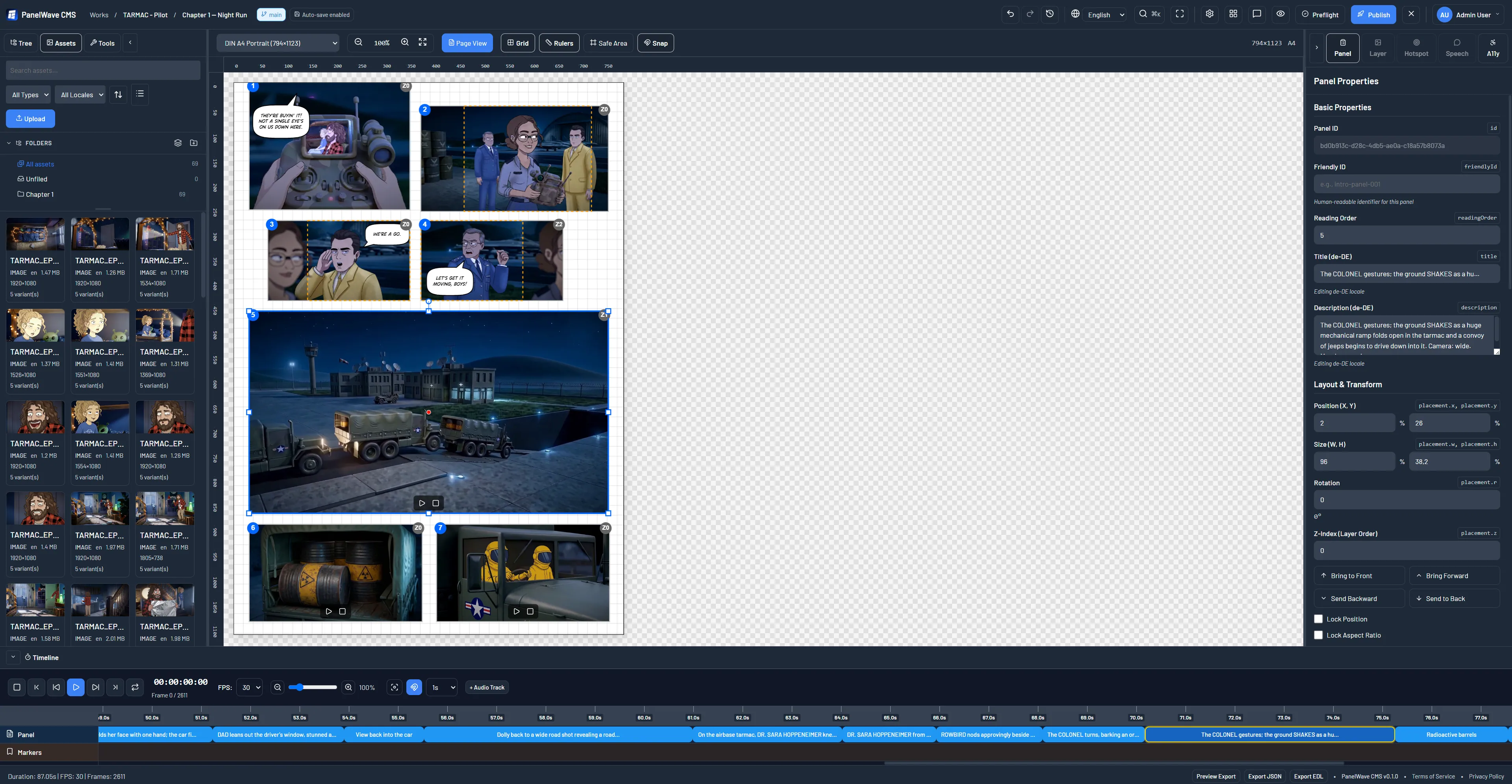Viewport: 1512px width, 784px height.
Task: Play the timeline
Action: pos(76,687)
